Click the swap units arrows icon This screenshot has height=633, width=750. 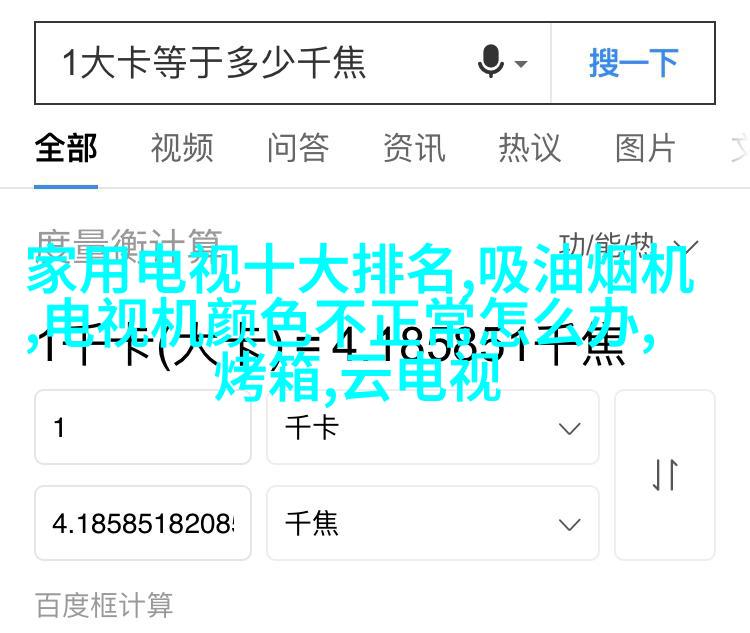coord(665,475)
